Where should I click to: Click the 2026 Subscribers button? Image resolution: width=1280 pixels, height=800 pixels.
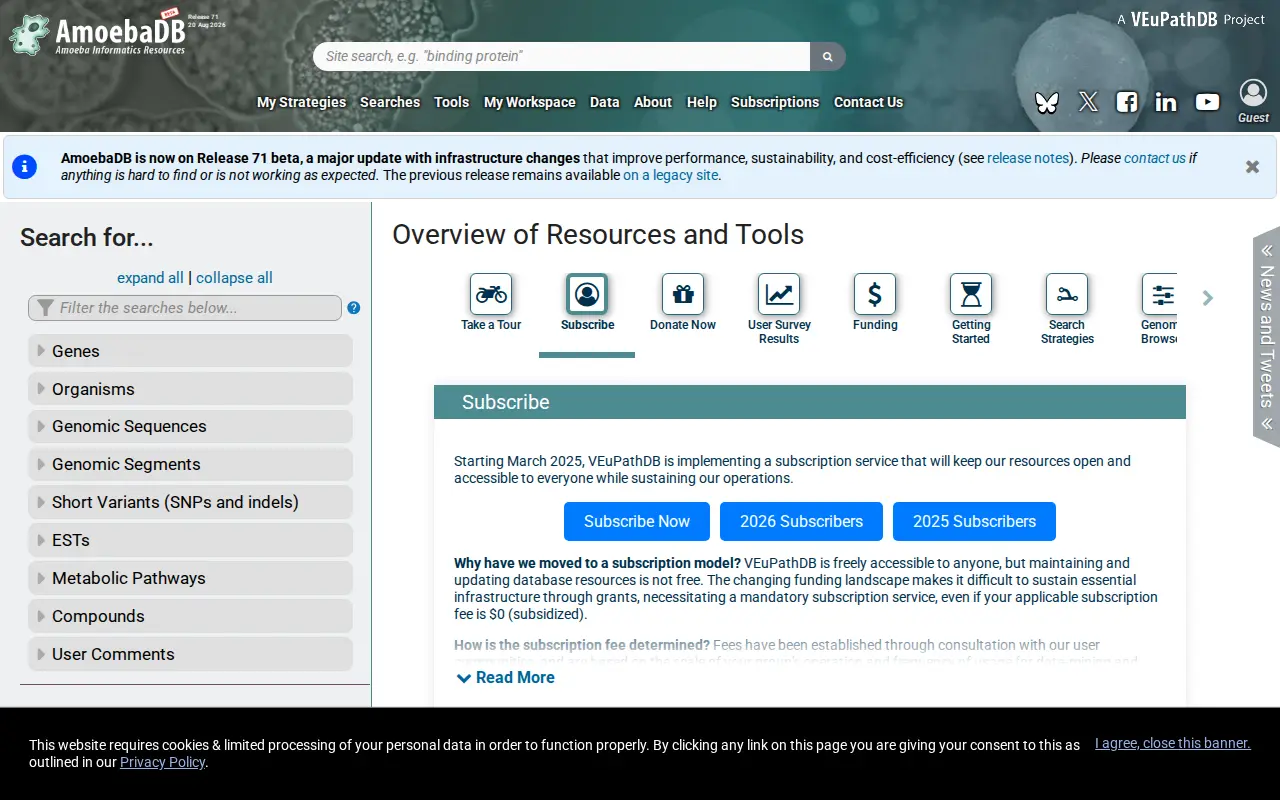801,521
